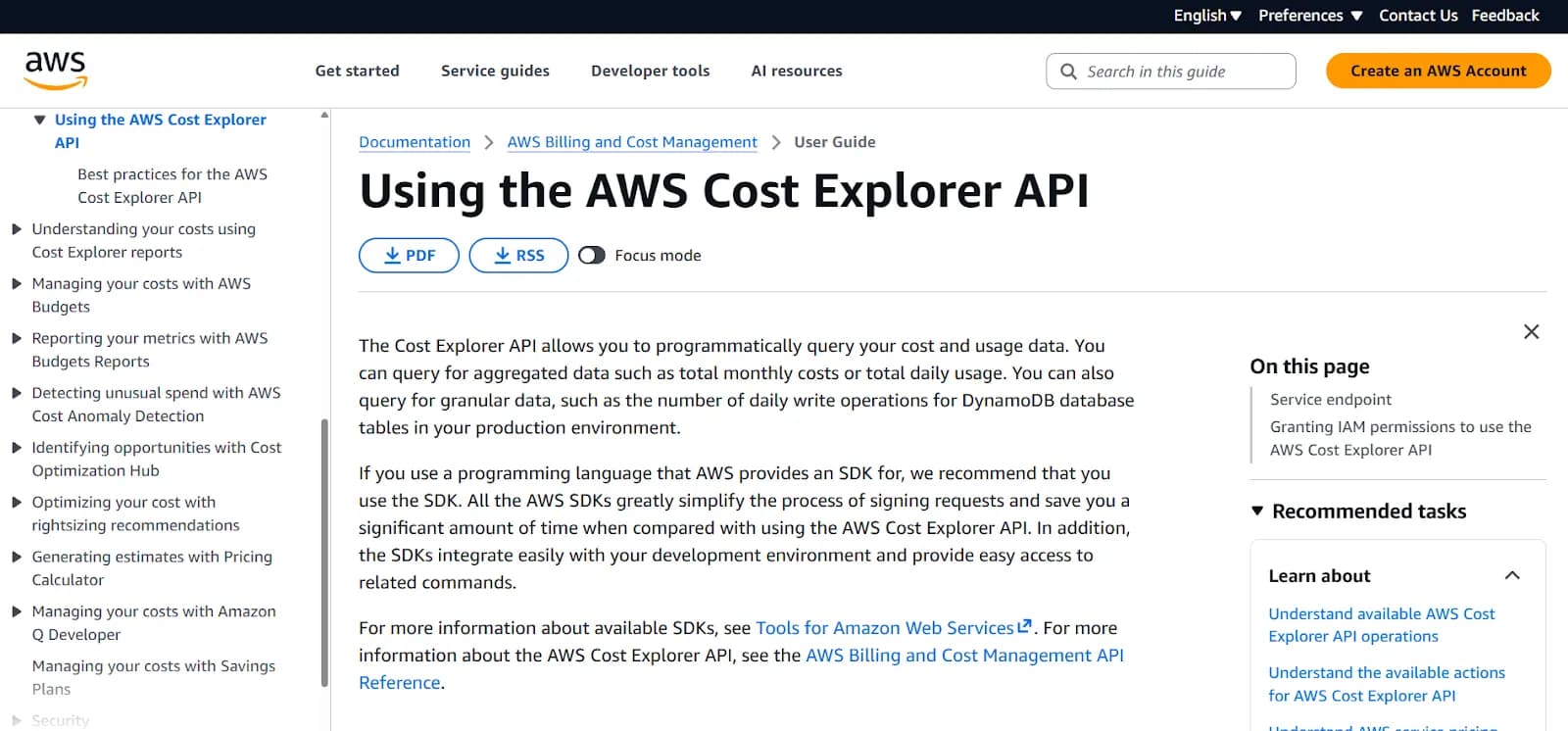
Task: Go to Documentation breadcrumb link
Action: (x=415, y=142)
